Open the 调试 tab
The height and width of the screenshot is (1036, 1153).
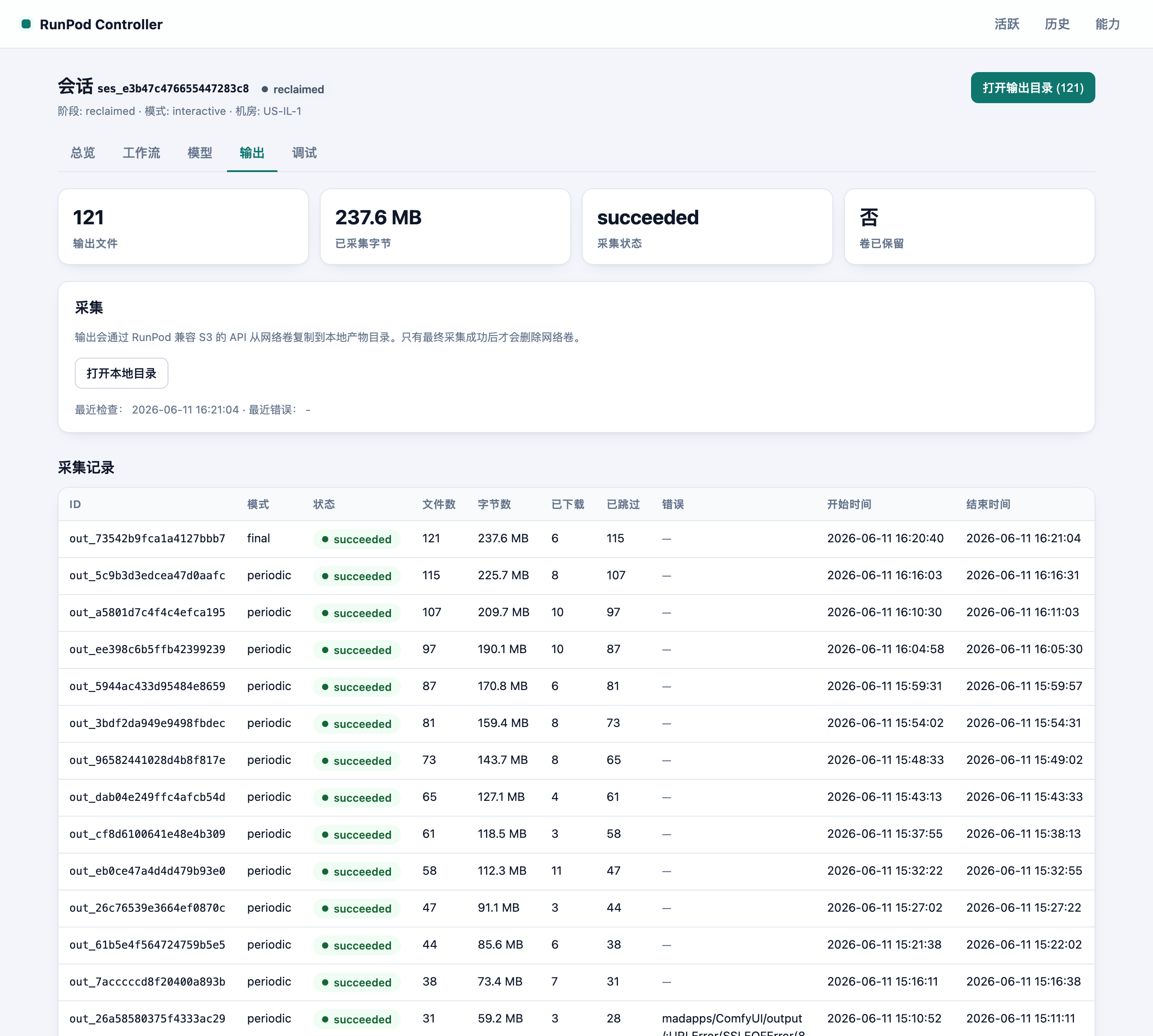click(304, 153)
